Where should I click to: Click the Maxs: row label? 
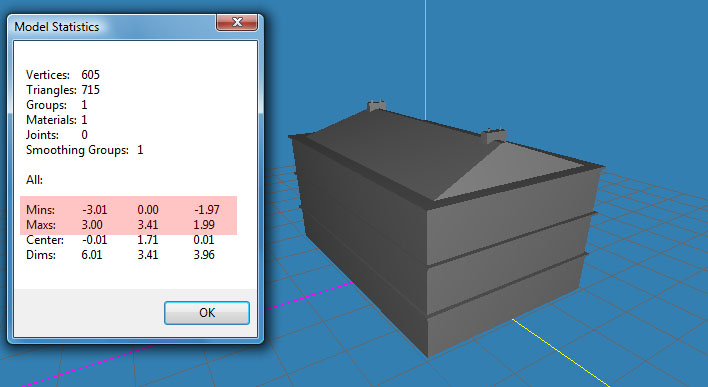click(x=41, y=225)
